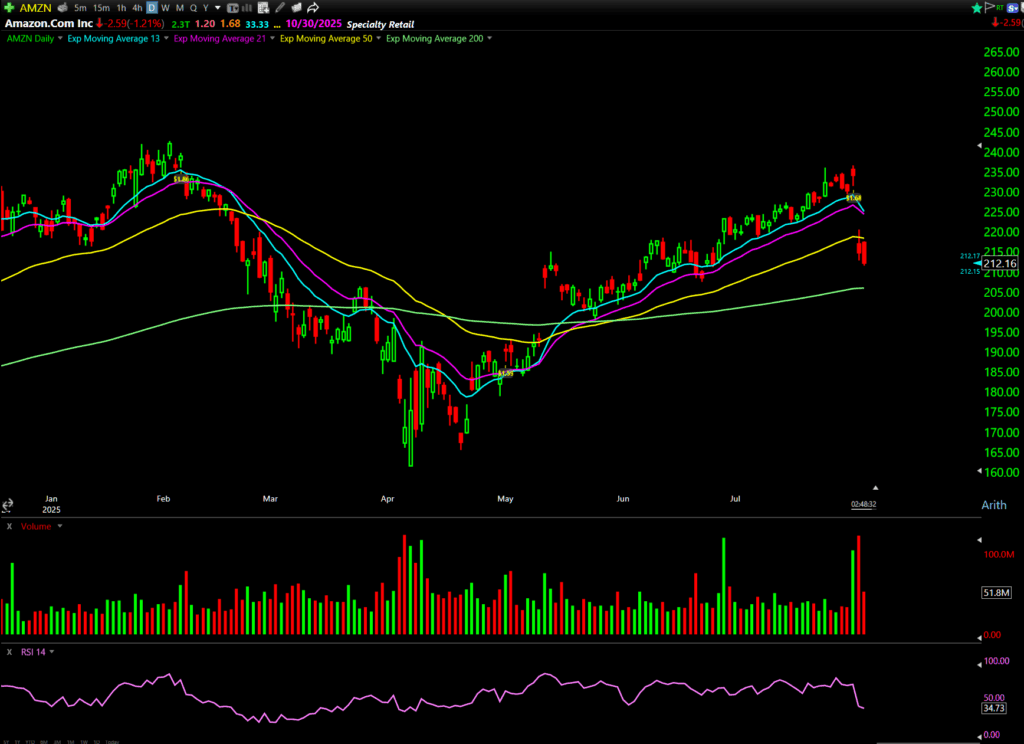The image size is (1024, 744).
Task: Click the Amazon.Com Inc company name
Action: pyautogui.click(x=49, y=24)
